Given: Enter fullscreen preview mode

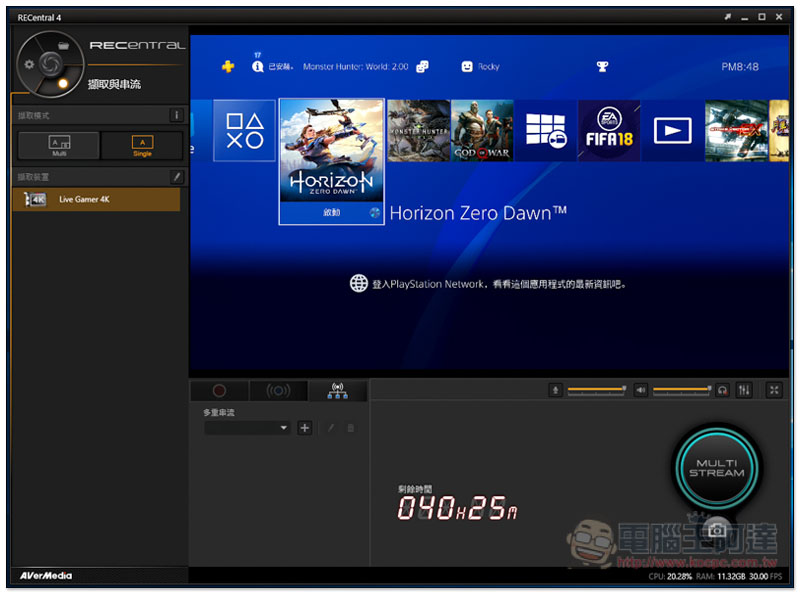Looking at the screenshot, I should pos(774,390).
